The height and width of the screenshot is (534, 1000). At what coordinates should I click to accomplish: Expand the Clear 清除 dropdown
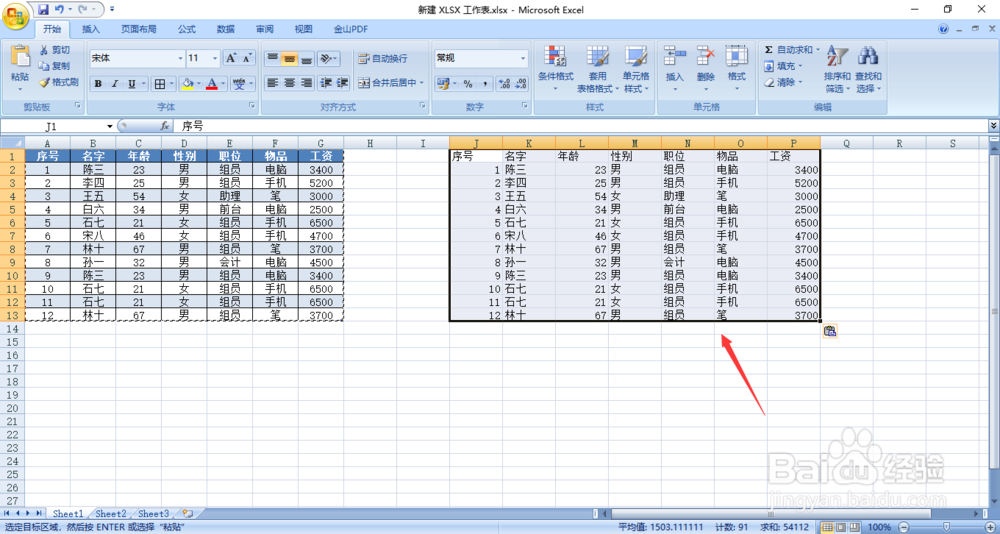[800, 82]
